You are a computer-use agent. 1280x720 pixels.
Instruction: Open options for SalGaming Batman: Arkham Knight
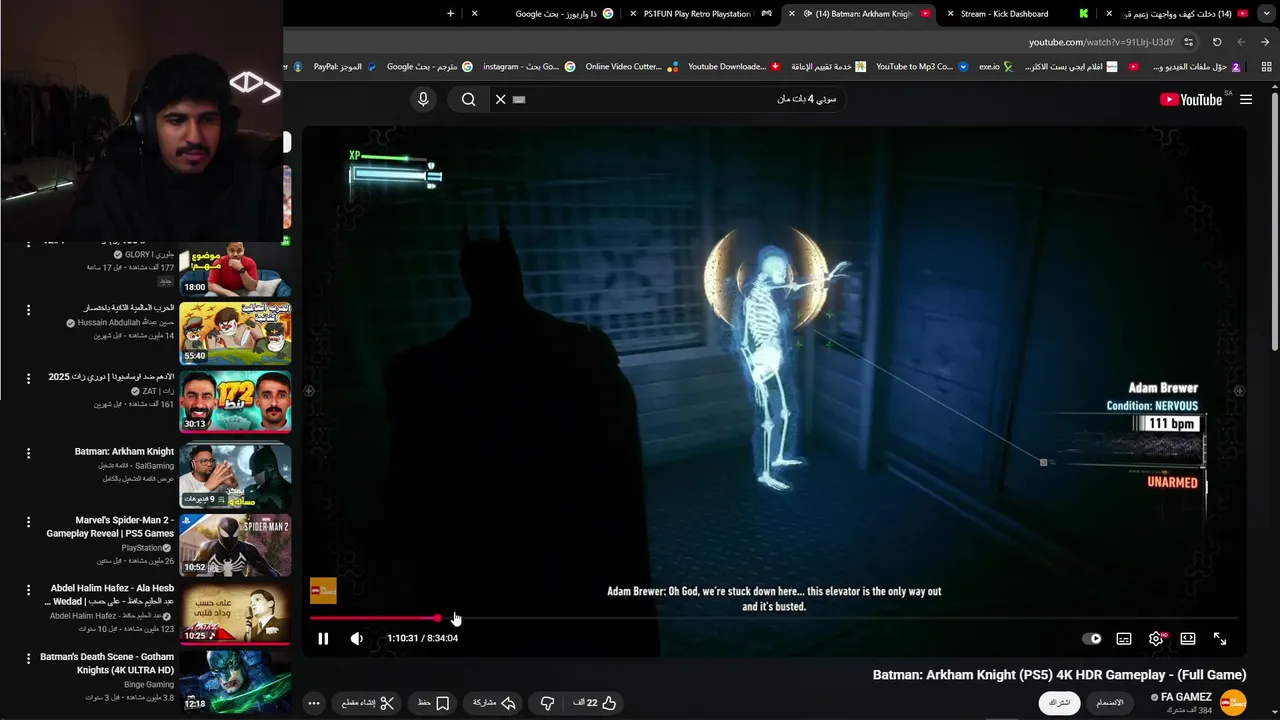coord(28,453)
